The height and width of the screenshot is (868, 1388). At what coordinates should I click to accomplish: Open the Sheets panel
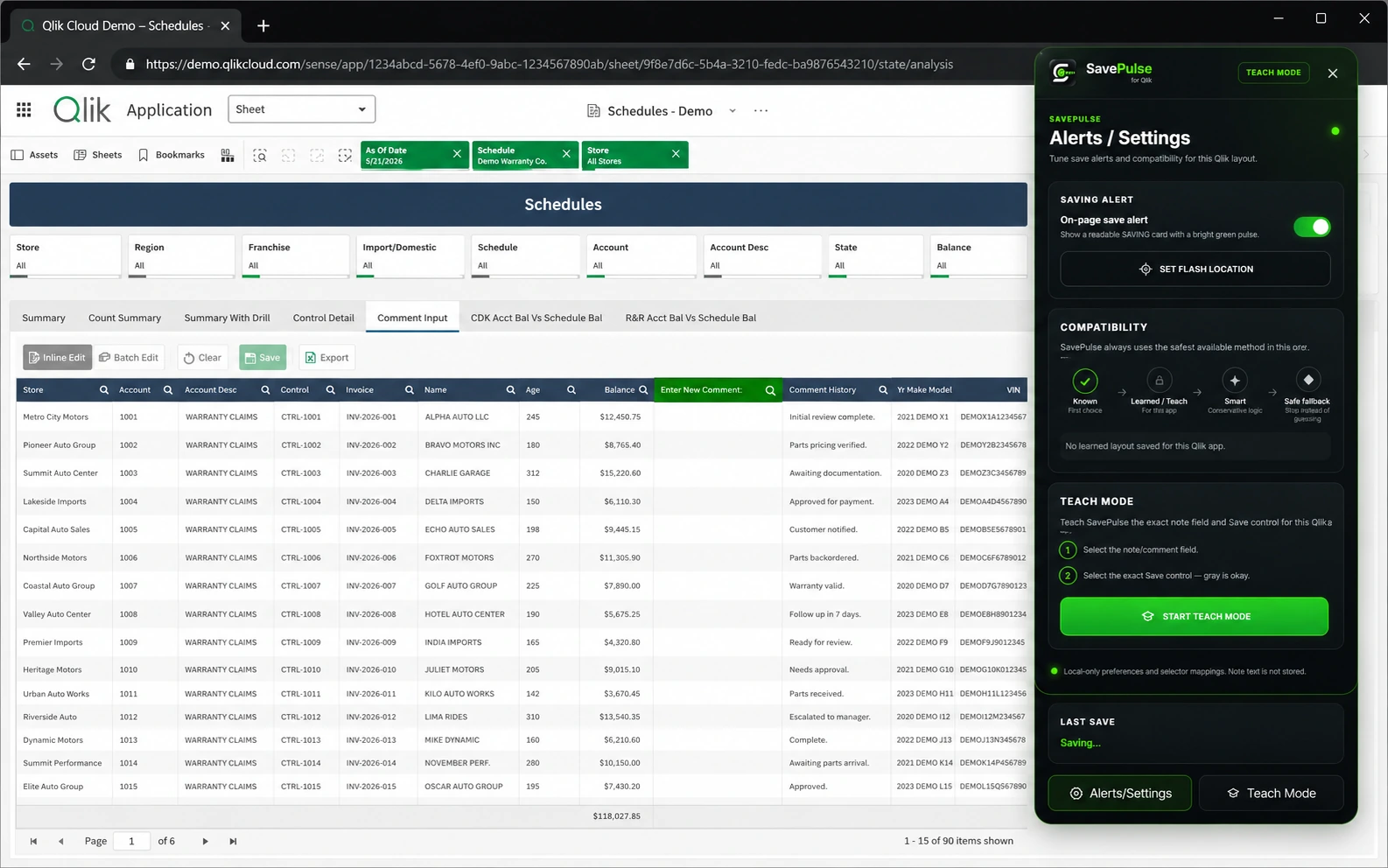tap(98, 155)
